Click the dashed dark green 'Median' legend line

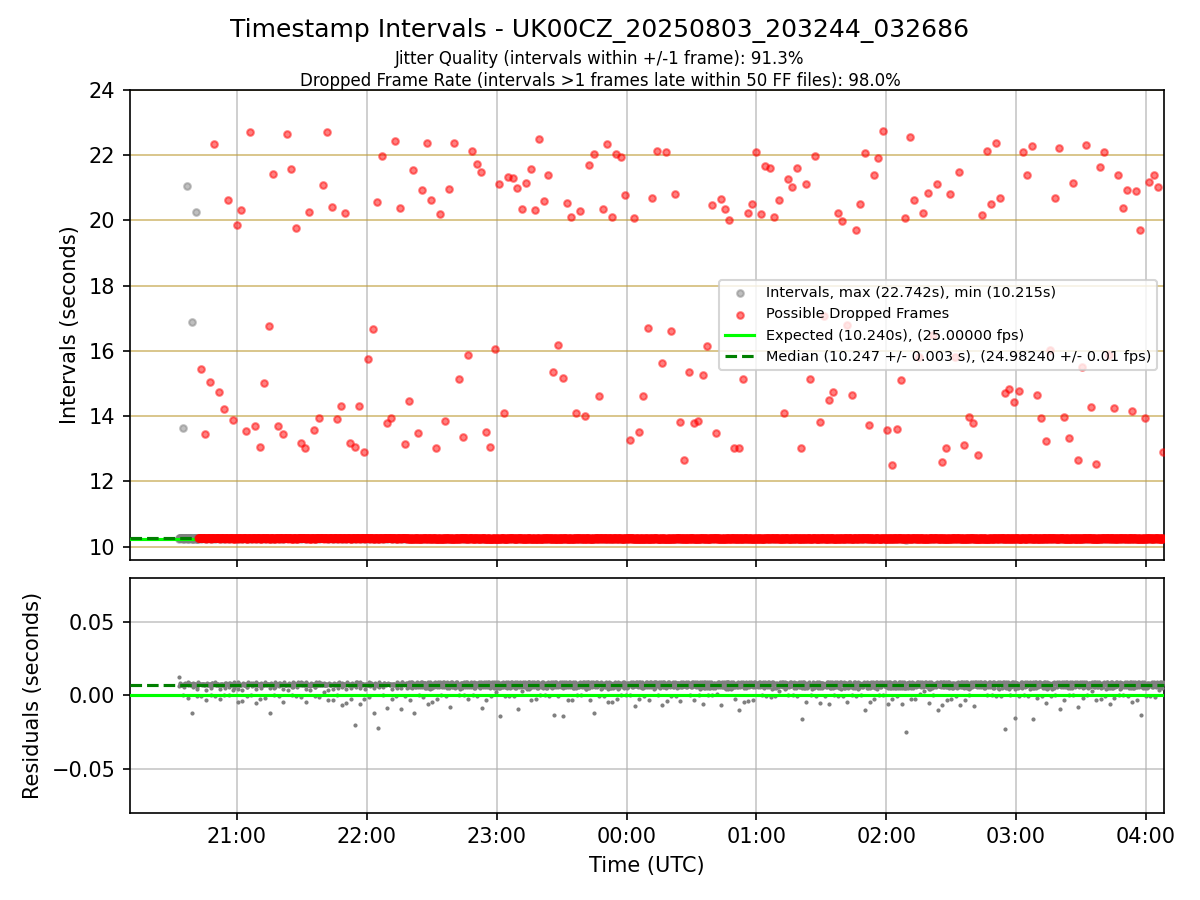(x=740, y=355)
